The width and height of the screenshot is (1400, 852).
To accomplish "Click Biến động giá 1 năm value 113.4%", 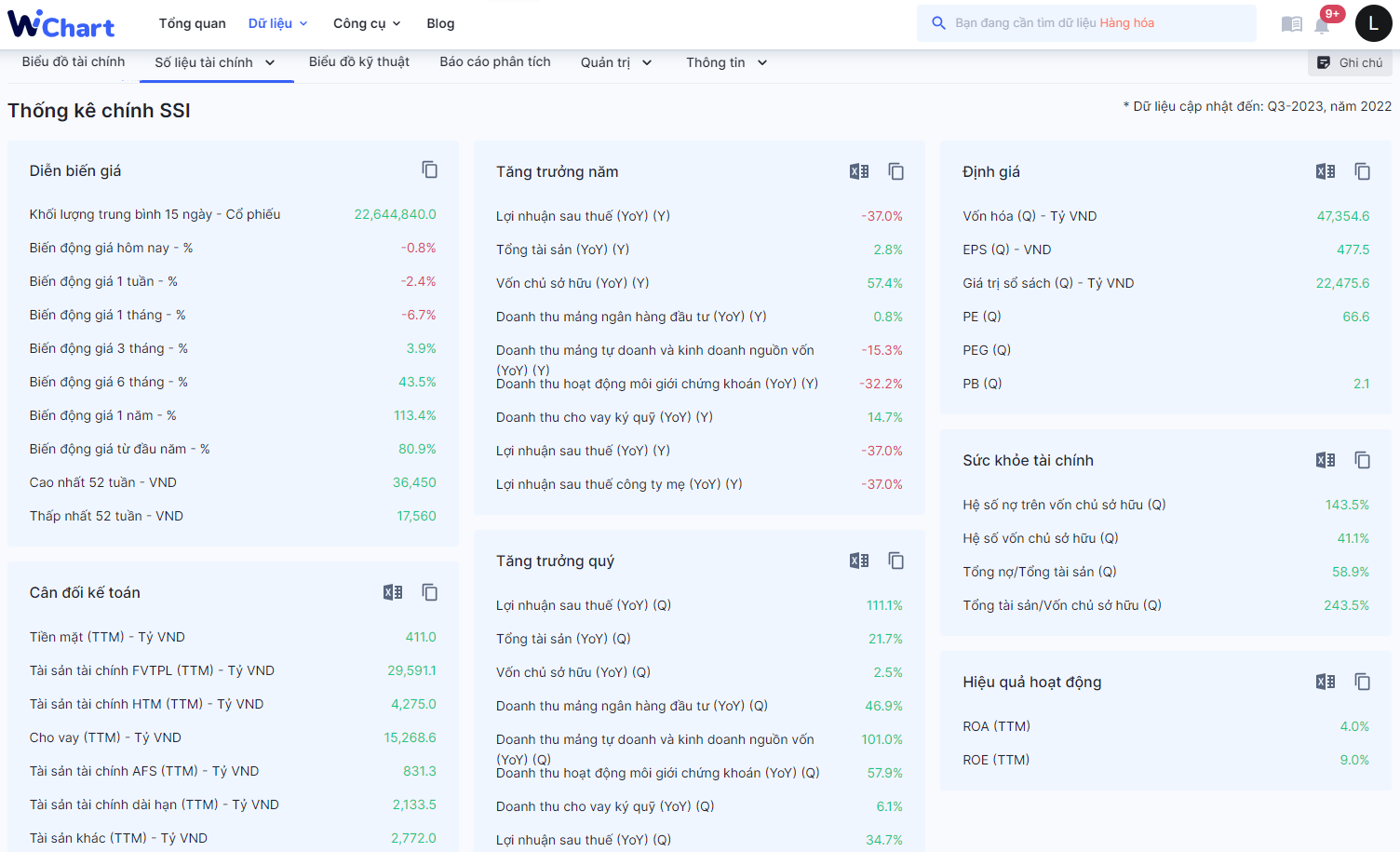I will tap(414, 415).
